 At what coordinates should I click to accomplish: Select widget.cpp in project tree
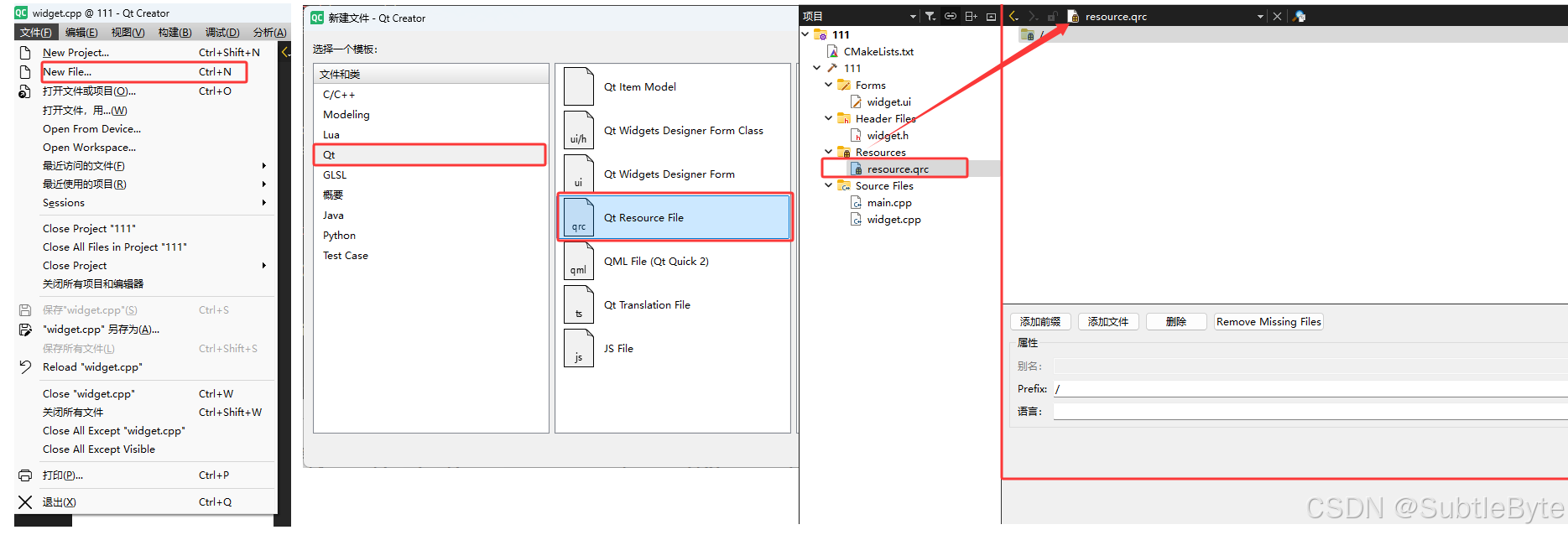(x=893, y=219)
